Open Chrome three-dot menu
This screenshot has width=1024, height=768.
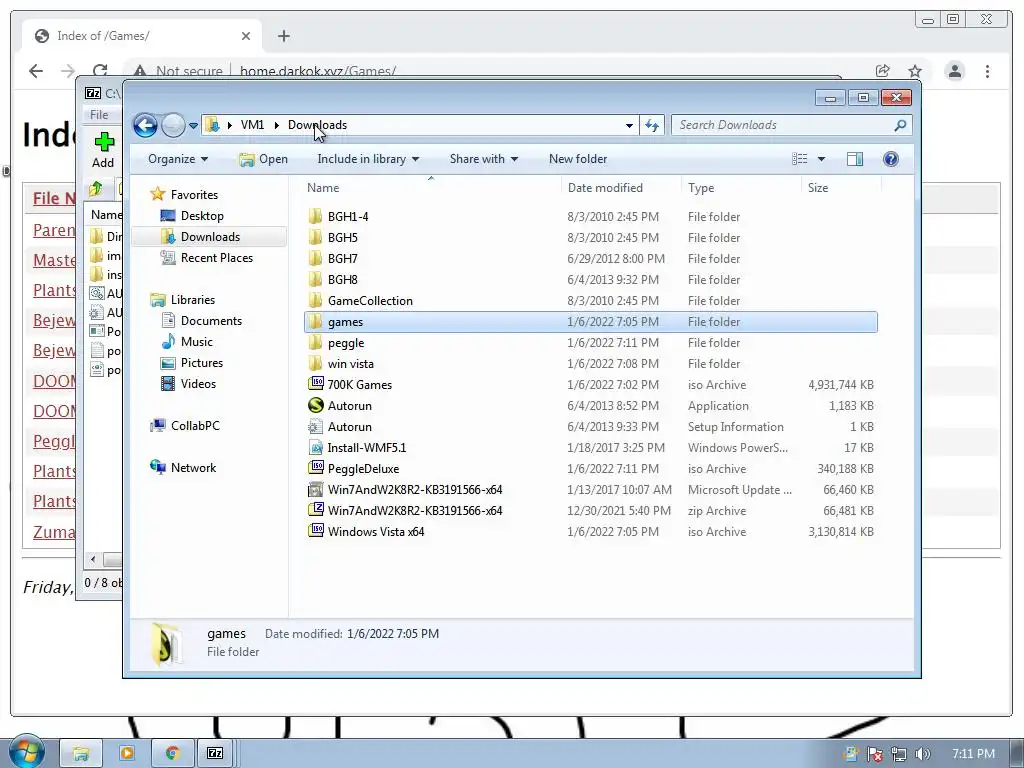tap(987, 71)
